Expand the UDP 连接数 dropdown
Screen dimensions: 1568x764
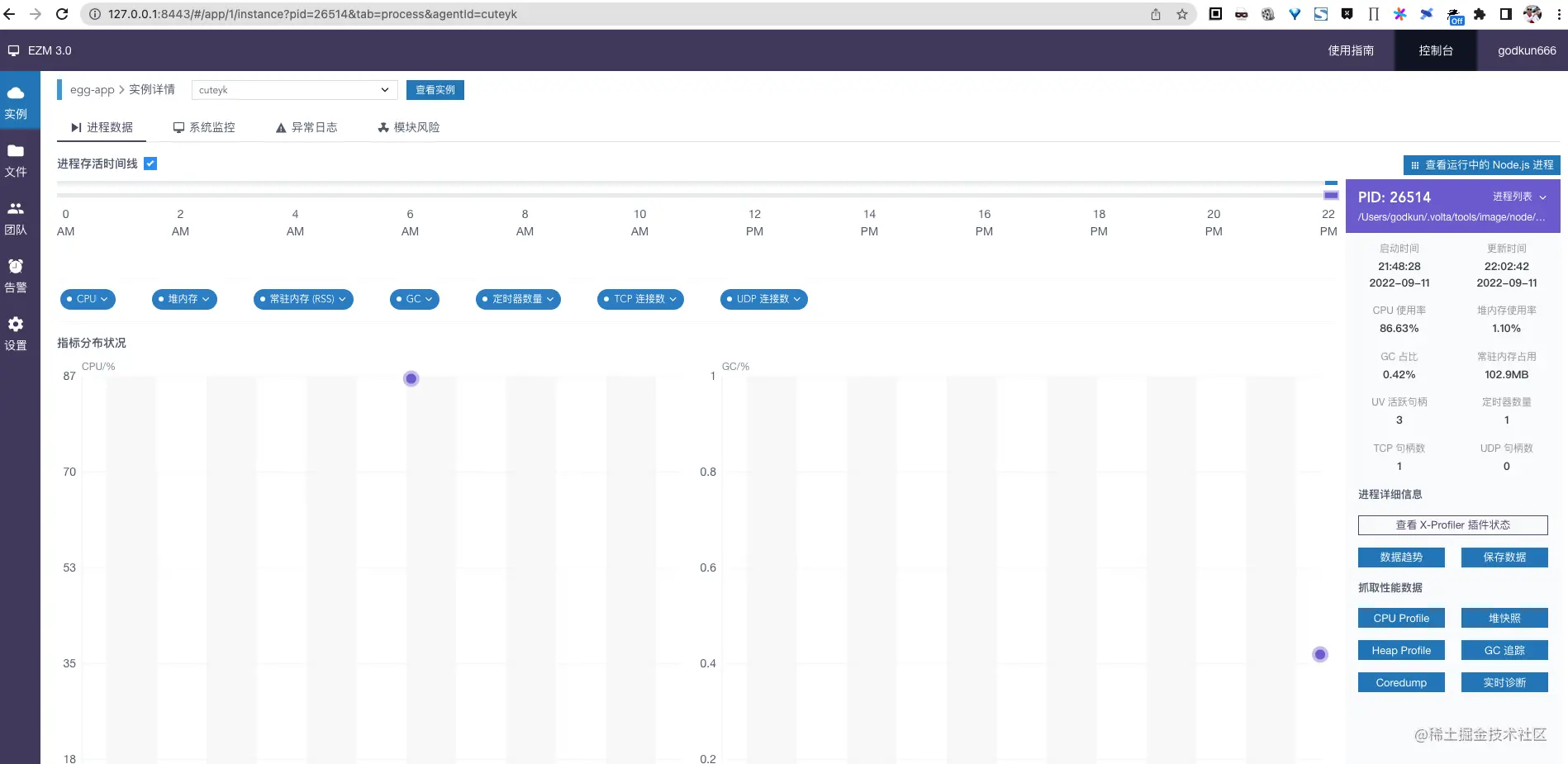pyautogui.click(x=764, y=299)
